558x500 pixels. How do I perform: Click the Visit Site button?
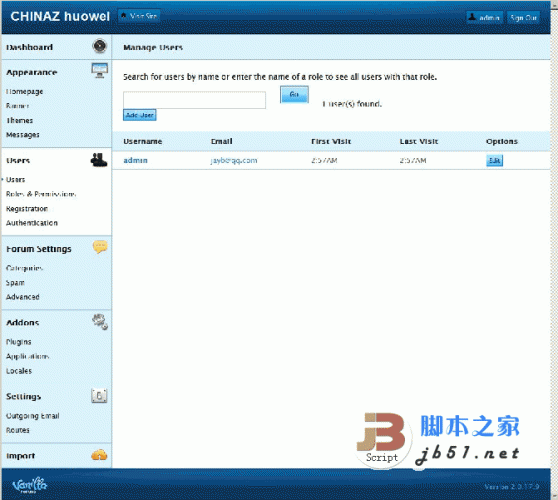139,16
